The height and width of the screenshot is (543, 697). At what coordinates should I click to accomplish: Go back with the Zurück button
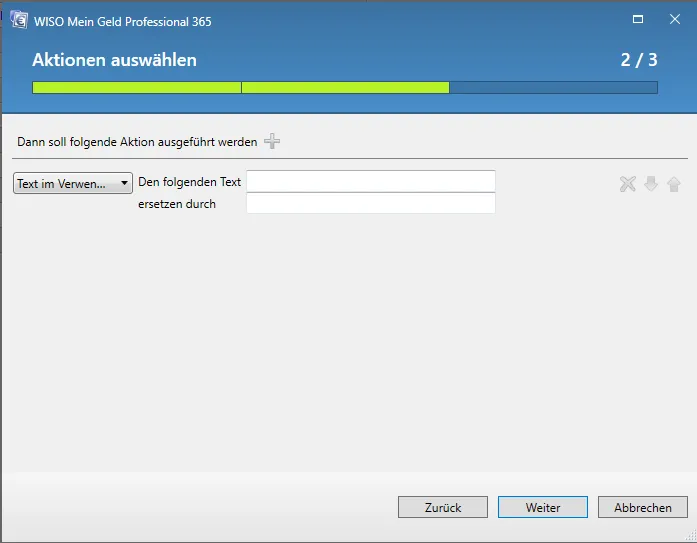coord(442,507)
